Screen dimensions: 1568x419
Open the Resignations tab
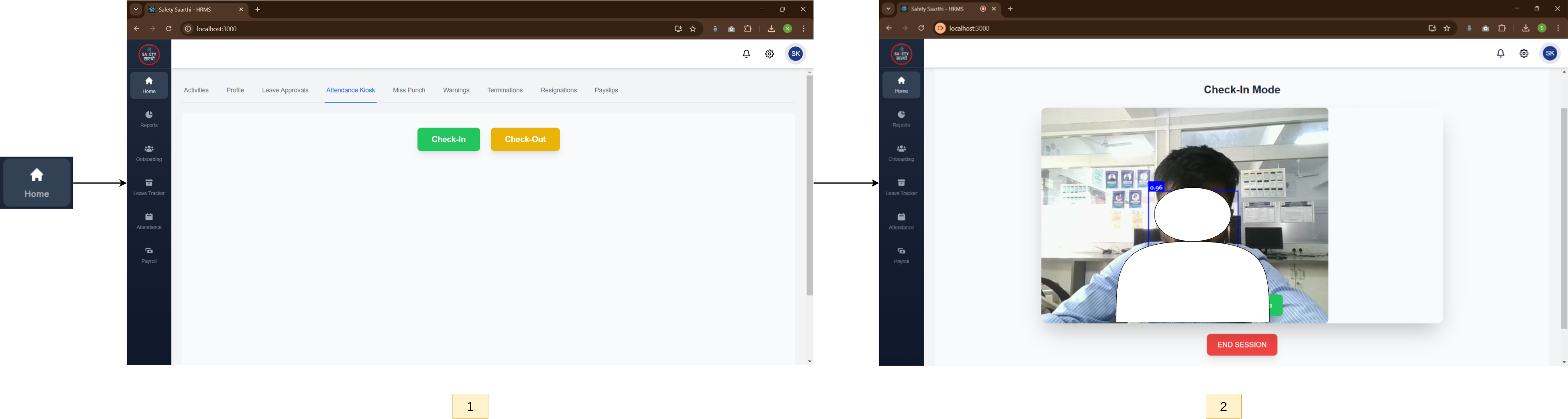click(x=558, y=91)
